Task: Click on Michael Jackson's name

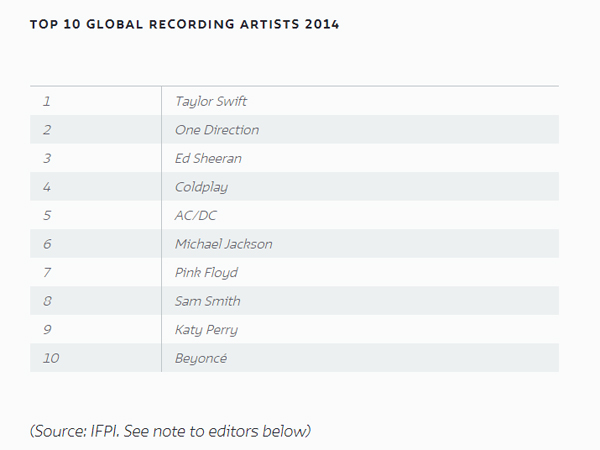Action: point(223,244)
